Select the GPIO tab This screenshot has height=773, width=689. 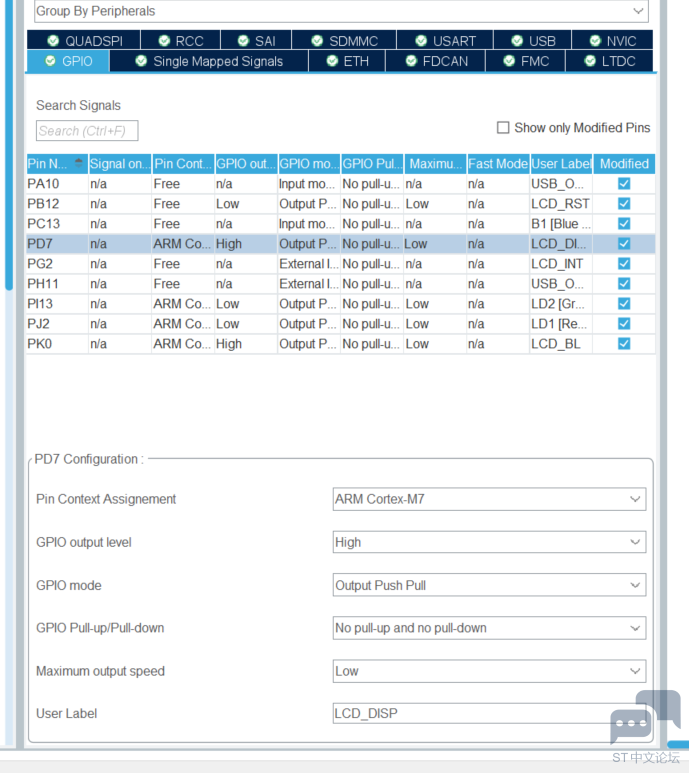pos(69,61)
